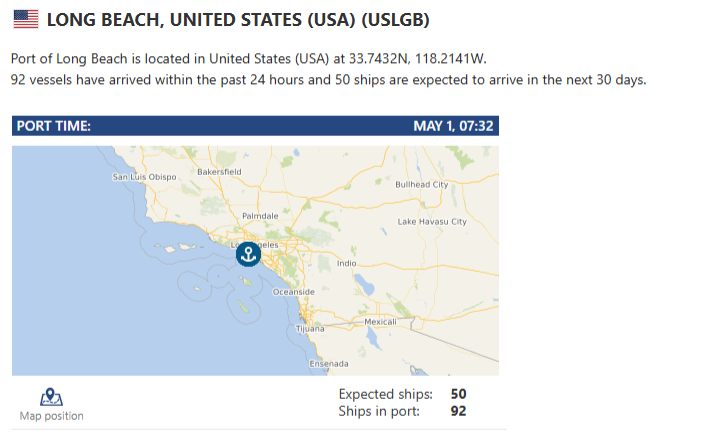Viewport: 720px width, 443px height.
Task: Click the Expected ships count 50
Action: [x=458, y=394]
